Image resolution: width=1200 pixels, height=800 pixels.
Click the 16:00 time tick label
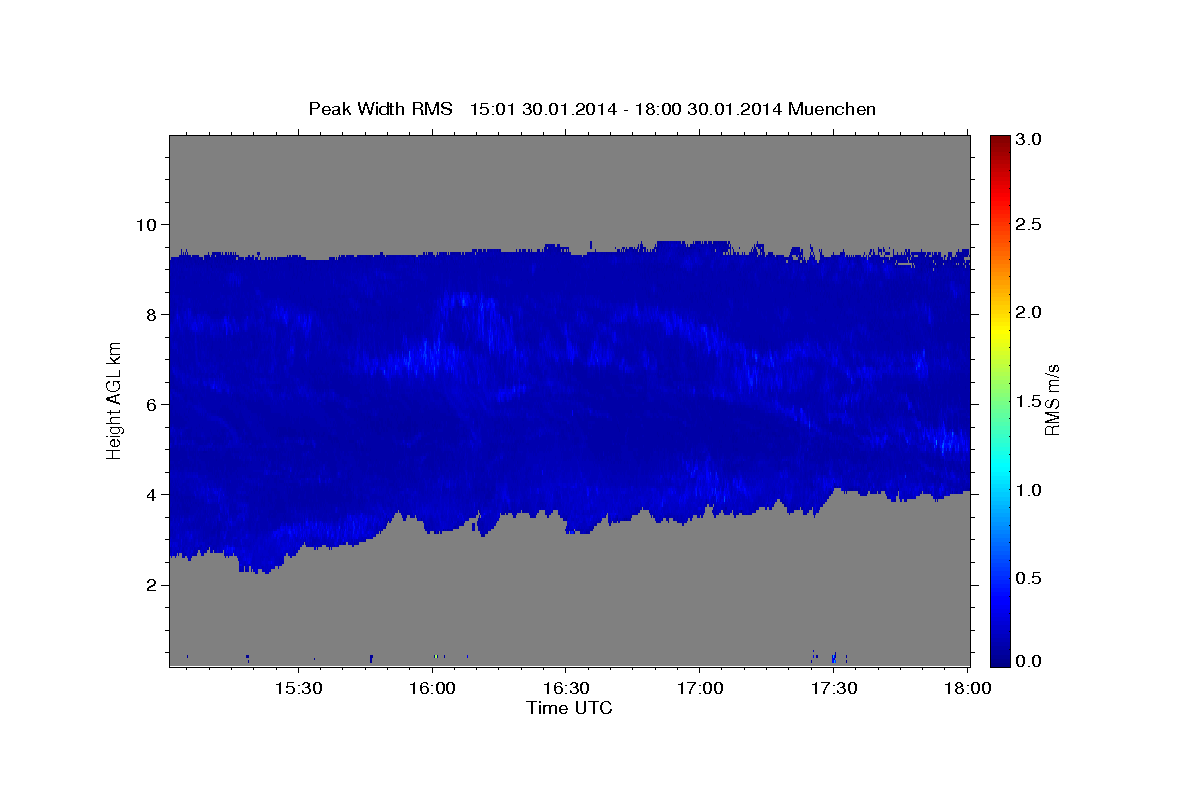coord(434,689)
